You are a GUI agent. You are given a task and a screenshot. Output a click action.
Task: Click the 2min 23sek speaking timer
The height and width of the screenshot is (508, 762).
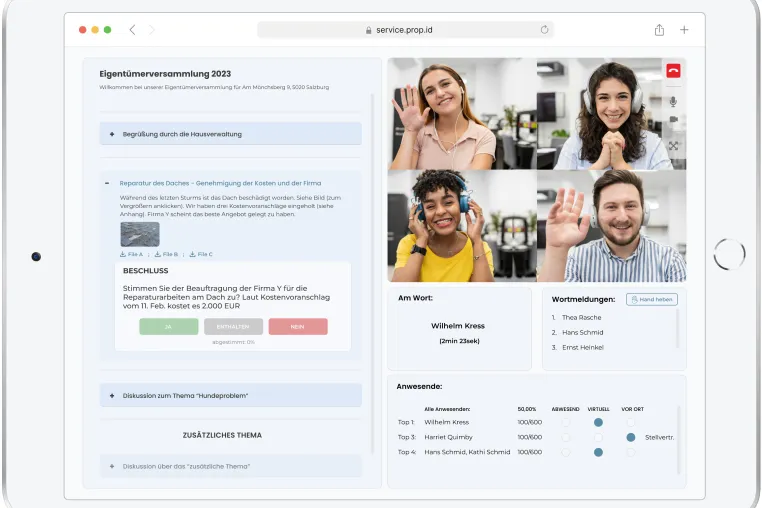coord(459,341)
